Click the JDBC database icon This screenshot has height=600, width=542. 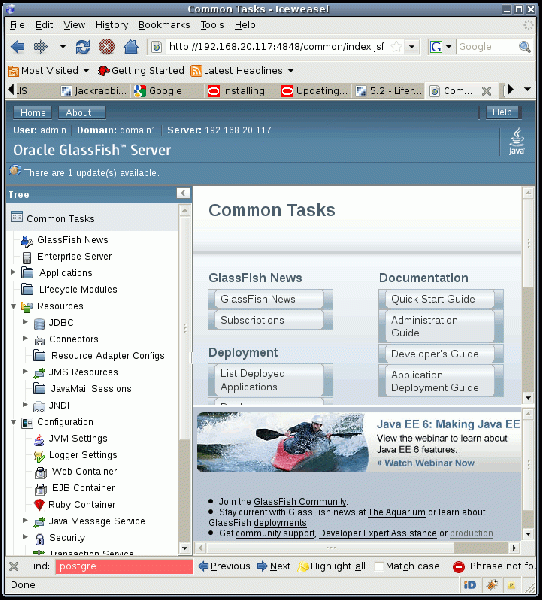point(39,323)
